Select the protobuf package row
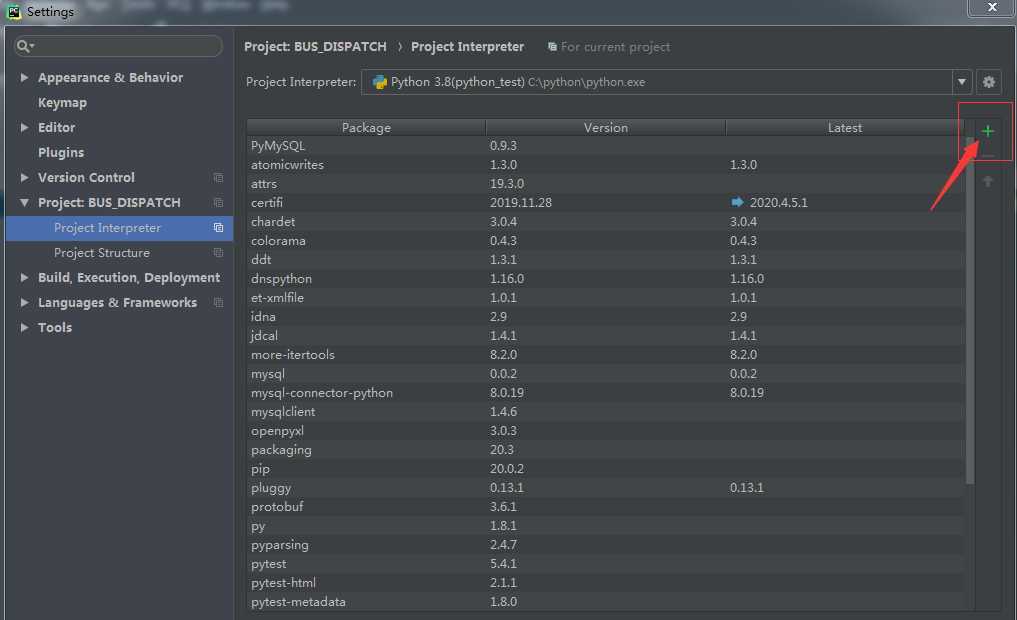1017x620 pixels. tap(605, 507)
